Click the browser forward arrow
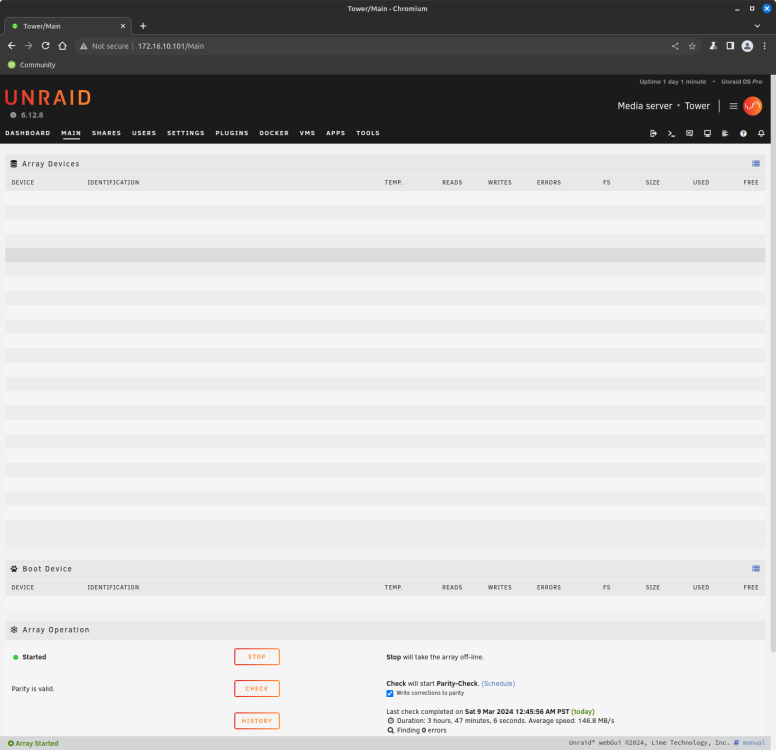 coord(29,46)
